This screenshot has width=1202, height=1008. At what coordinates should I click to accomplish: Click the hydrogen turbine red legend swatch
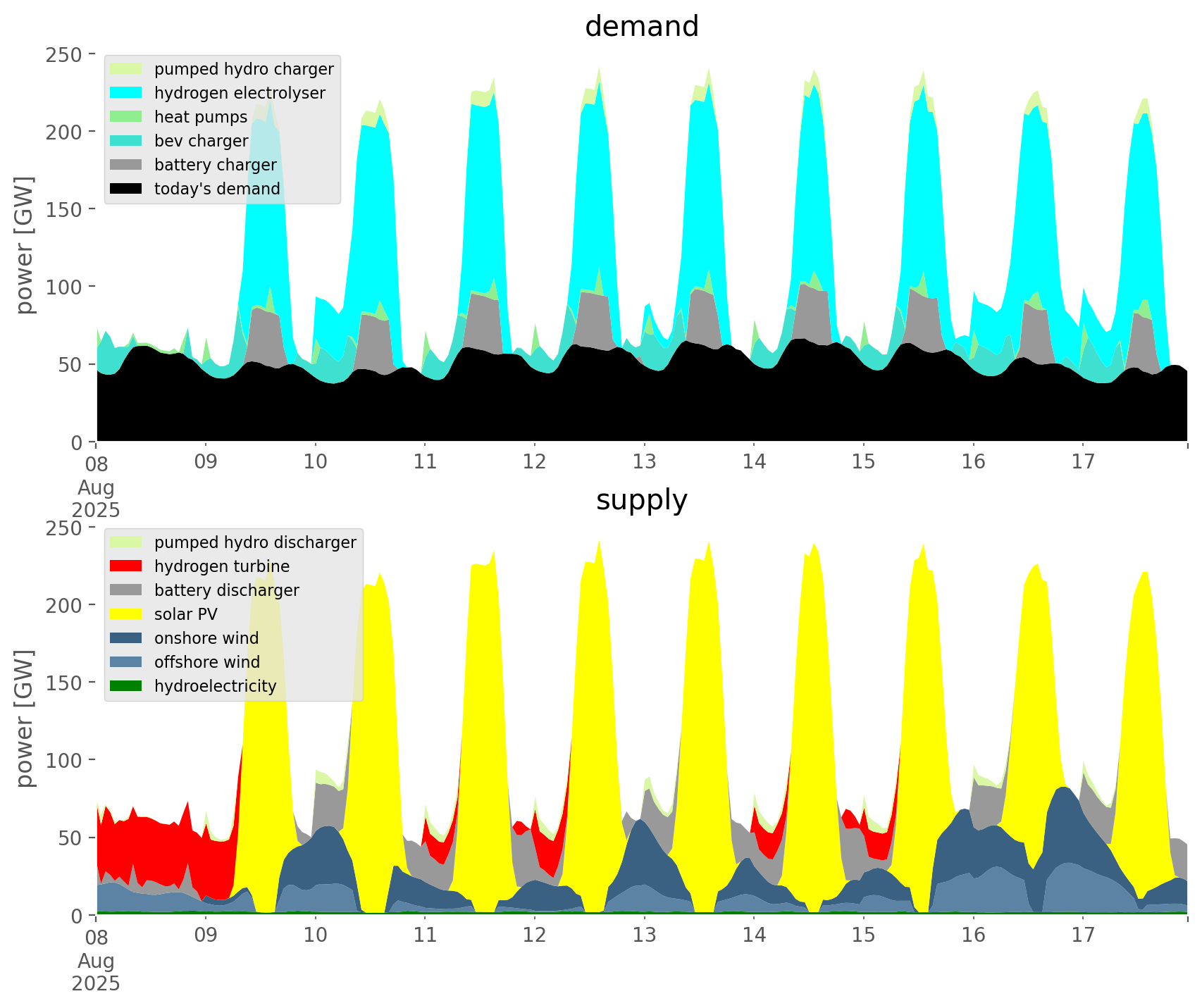(x=126, y=566)
